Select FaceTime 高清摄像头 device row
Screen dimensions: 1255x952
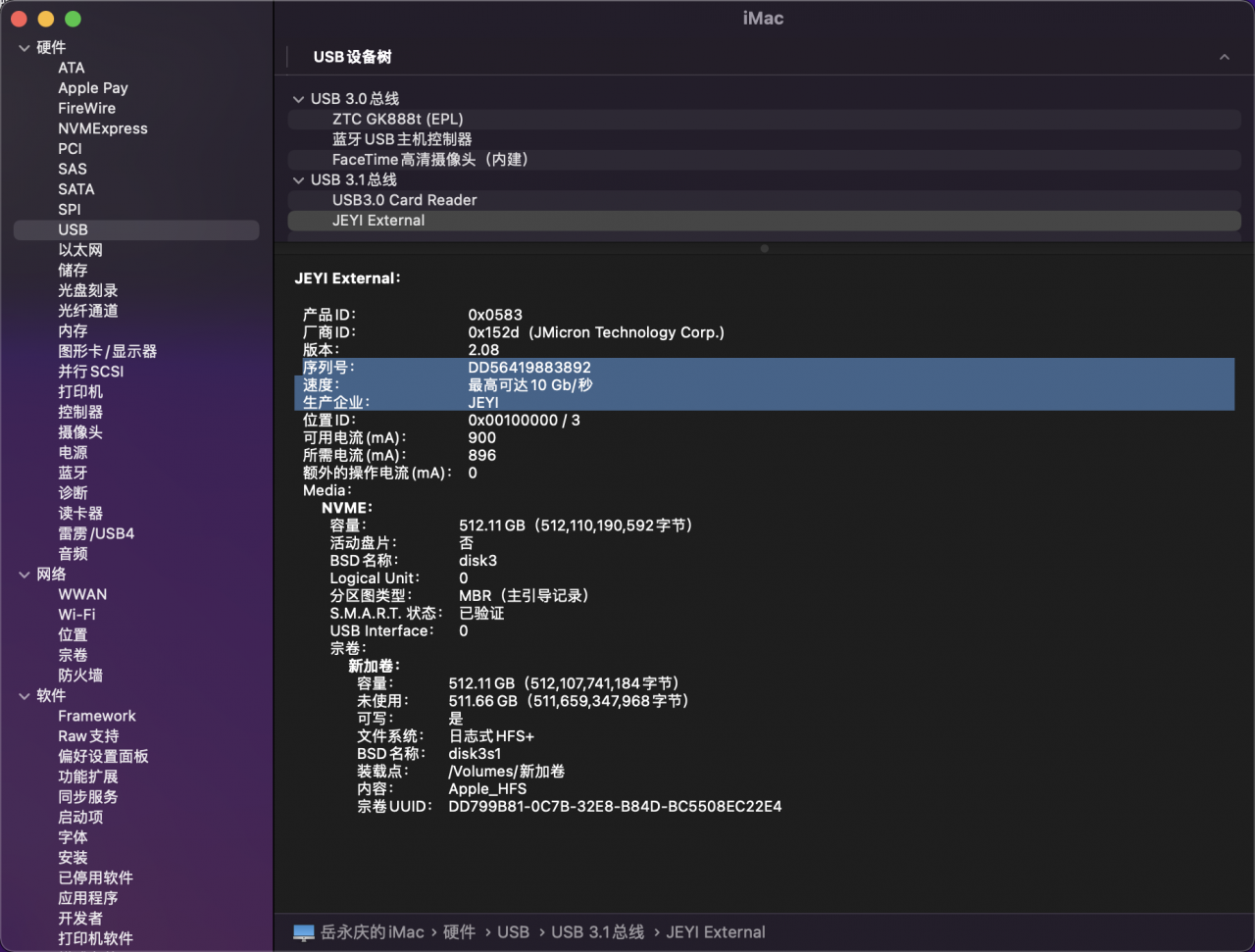click(x=765, y=160)
